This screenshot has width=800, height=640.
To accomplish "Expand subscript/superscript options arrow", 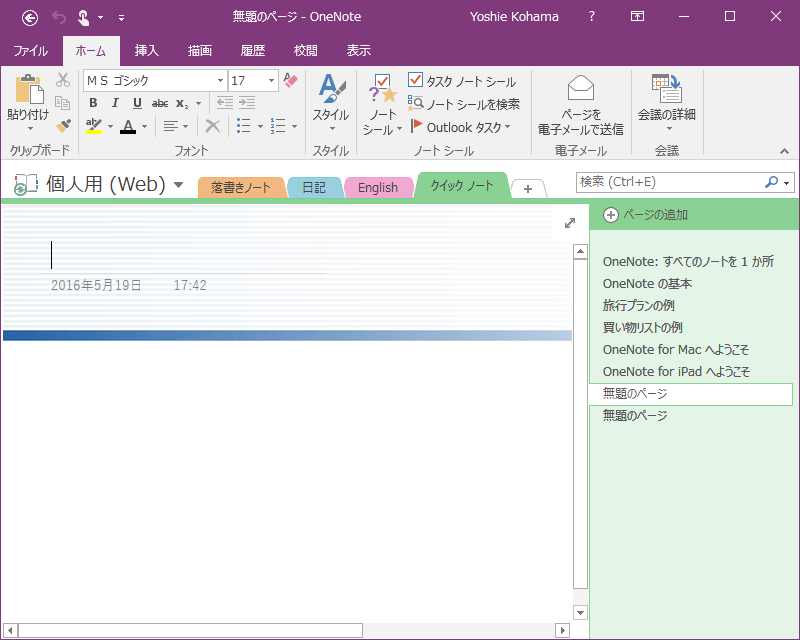I will (198, 103).
